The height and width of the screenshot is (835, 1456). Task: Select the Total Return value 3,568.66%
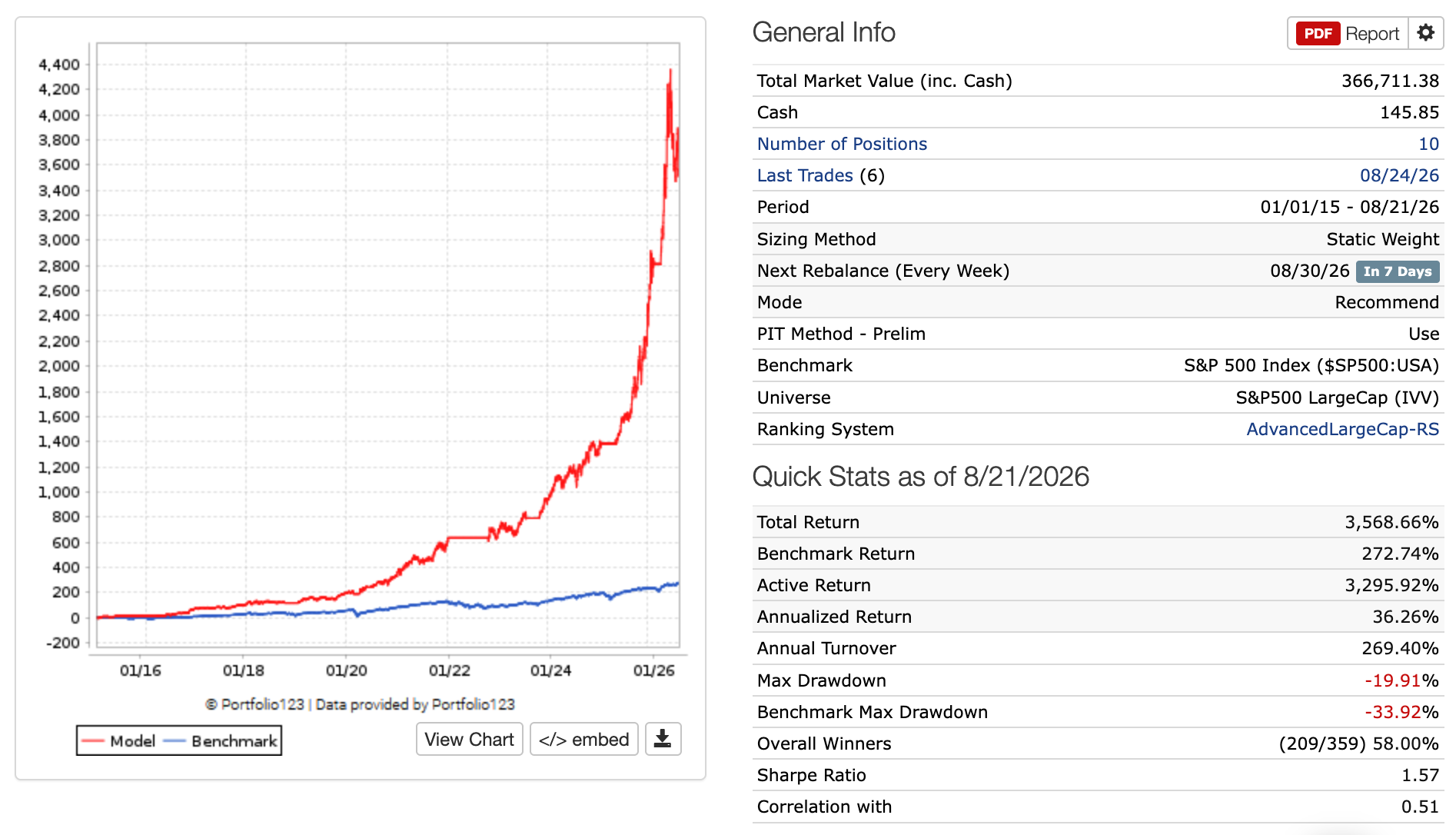1391,522
